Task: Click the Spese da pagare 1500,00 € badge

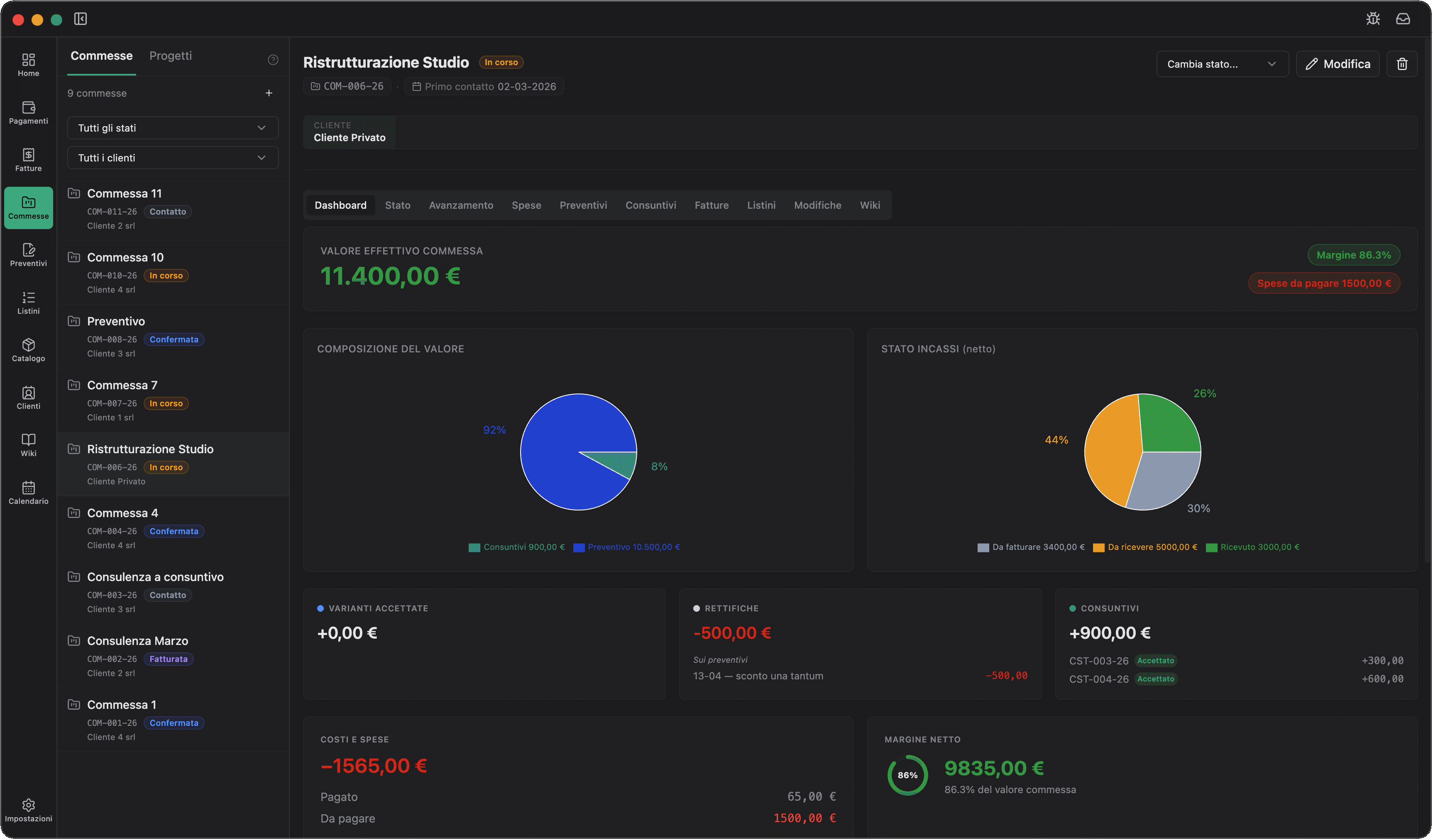Action: click(x=1324, y=283)
